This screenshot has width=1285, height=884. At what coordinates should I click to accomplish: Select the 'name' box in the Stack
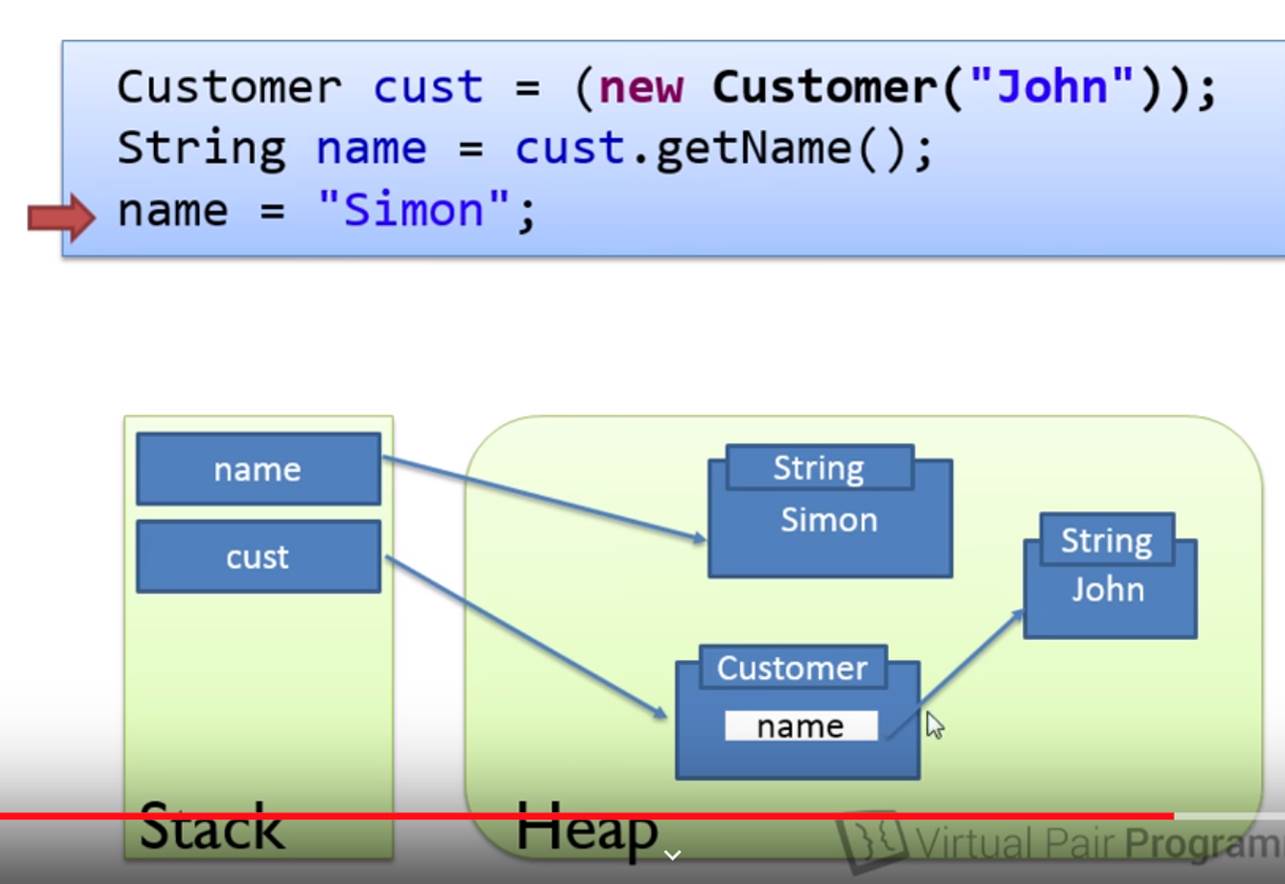258,469
